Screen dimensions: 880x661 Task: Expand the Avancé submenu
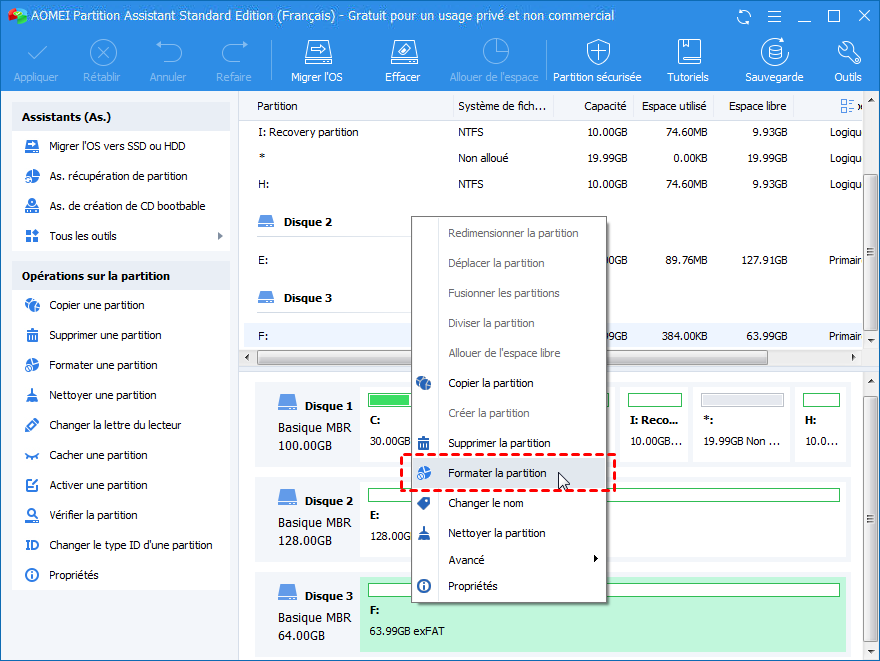point(508,560)
